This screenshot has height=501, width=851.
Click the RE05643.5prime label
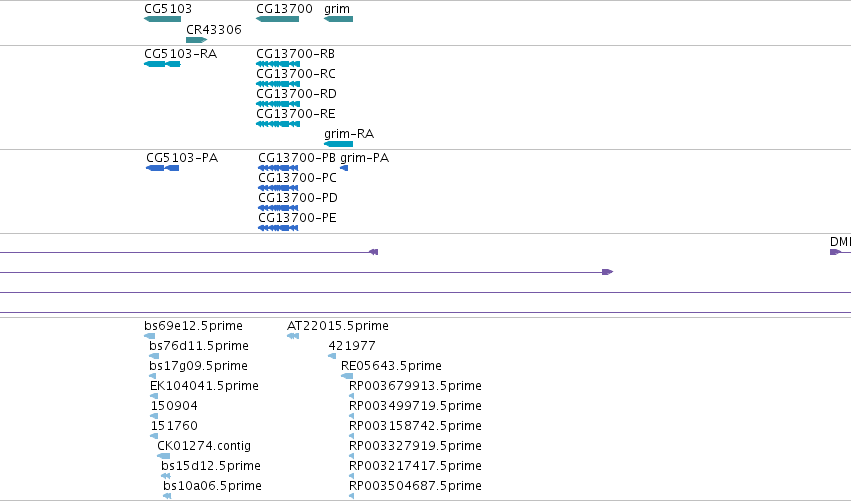tap(392, 366)
